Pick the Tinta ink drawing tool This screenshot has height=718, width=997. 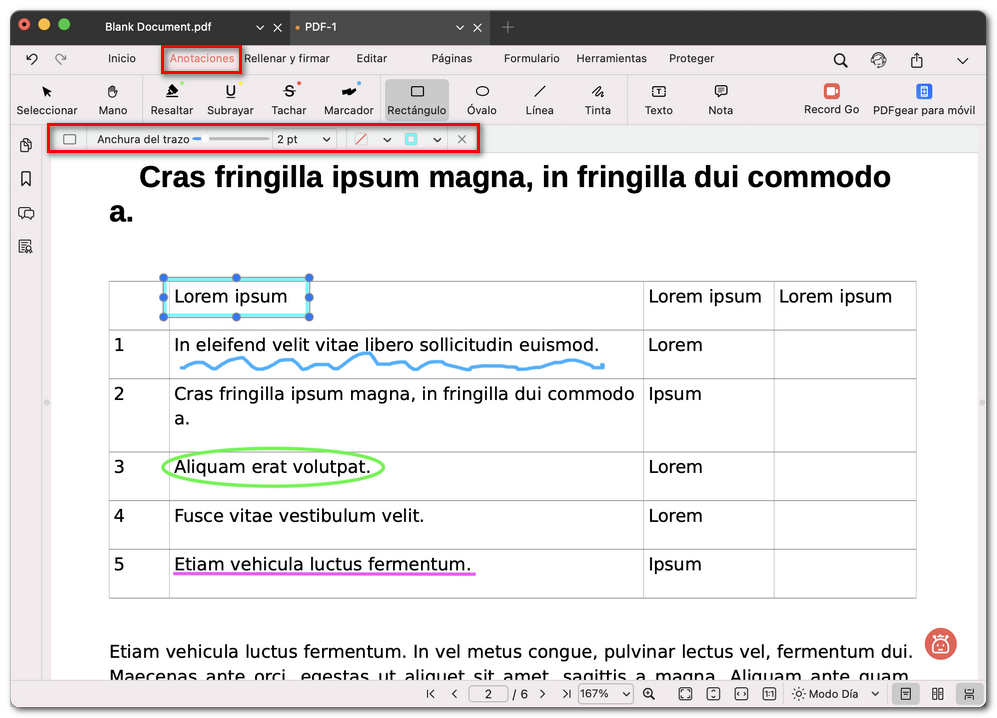(597, 100)
